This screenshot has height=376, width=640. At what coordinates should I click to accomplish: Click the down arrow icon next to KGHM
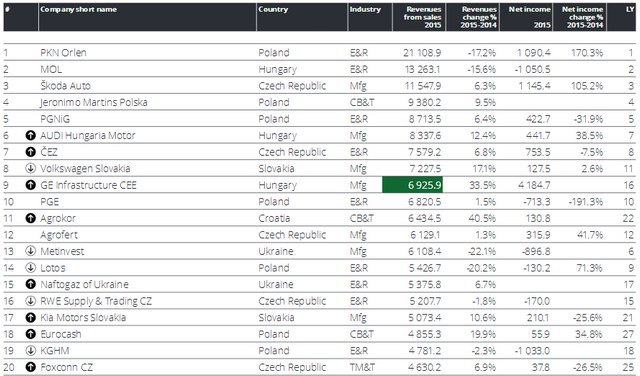click(30, 350)
